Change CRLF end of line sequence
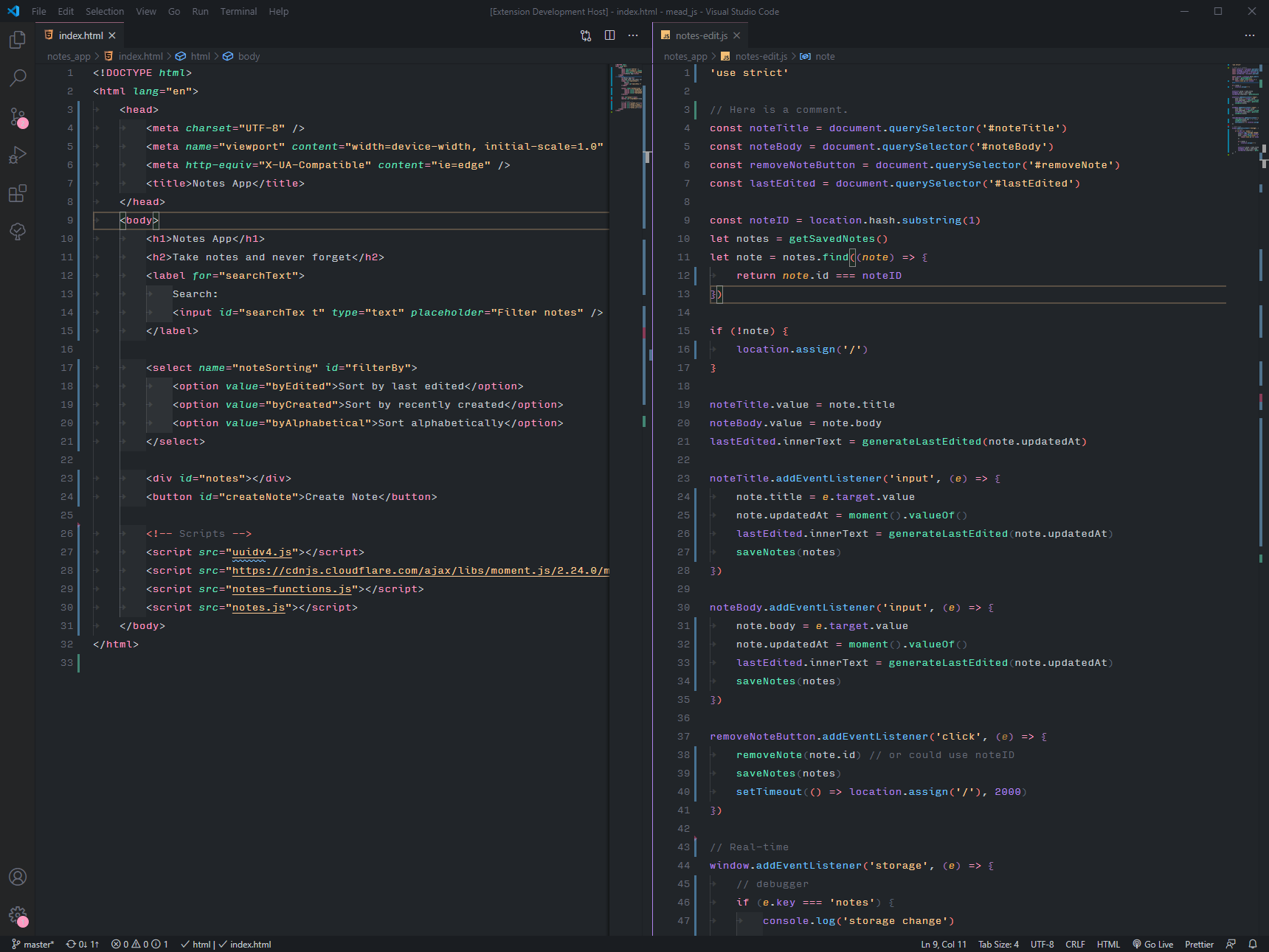Screen dimensions: 1269x952 tap(1075, 944)
